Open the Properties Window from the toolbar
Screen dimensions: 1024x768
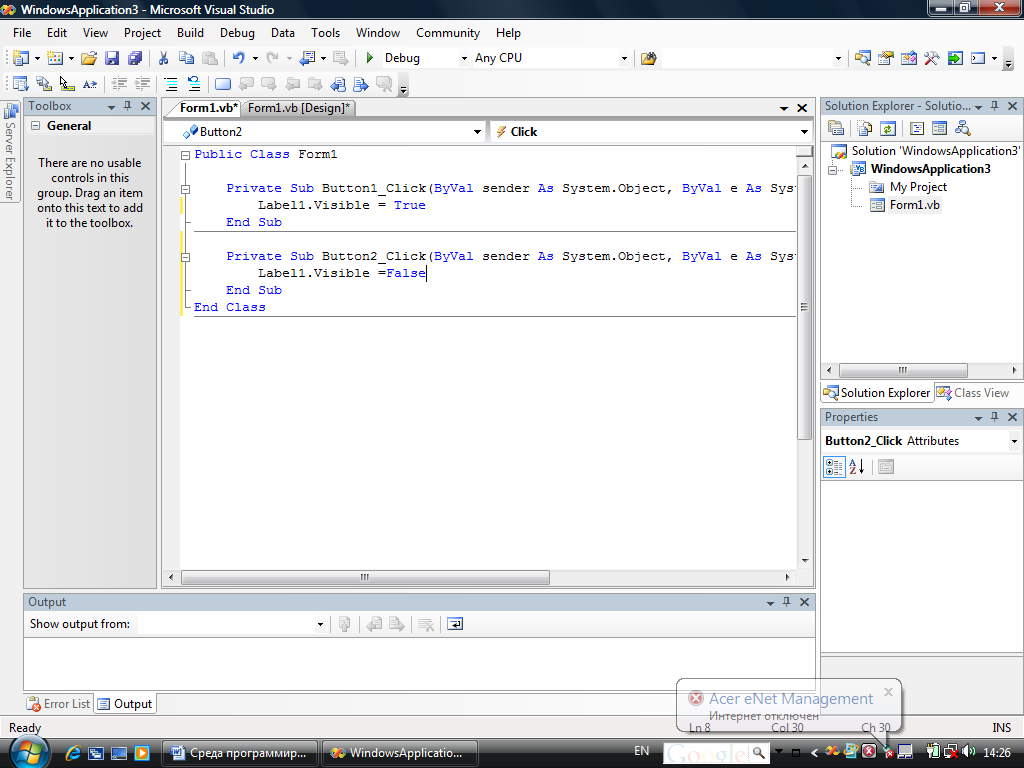886,58
